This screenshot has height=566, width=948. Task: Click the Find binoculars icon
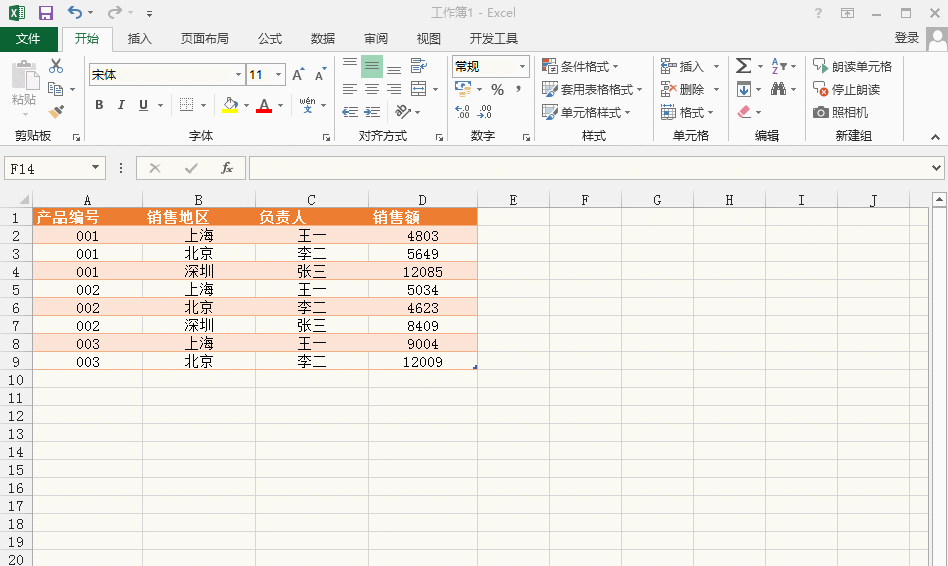tap(779, 89)
